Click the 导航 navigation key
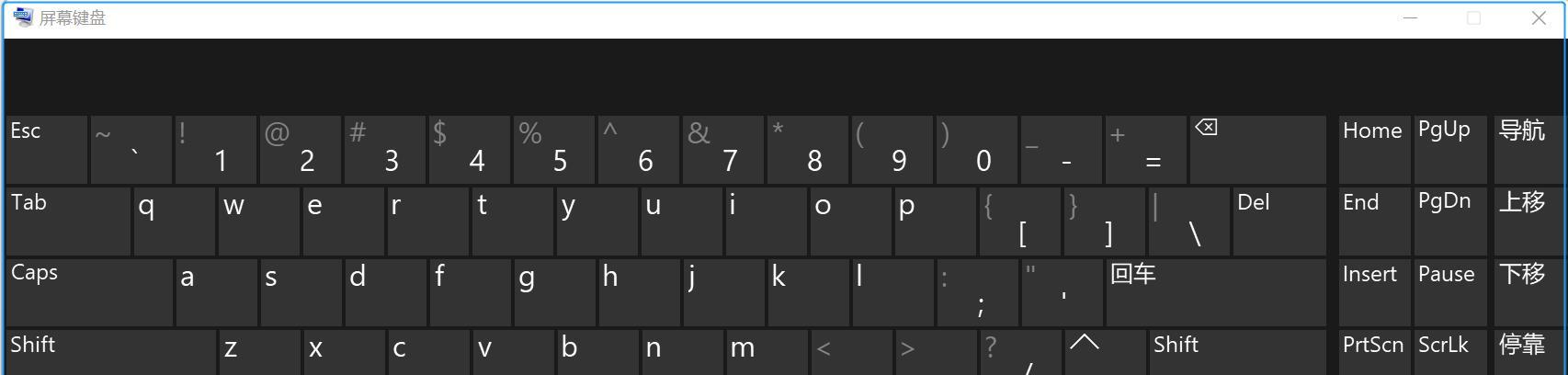This screenshot has width=1568, height=375. 1527,149
